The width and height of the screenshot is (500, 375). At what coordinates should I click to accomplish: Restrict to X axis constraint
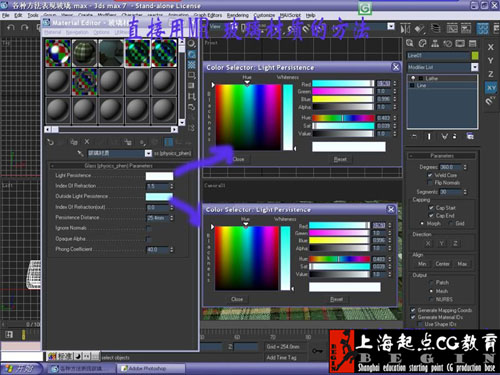[491, 47]
